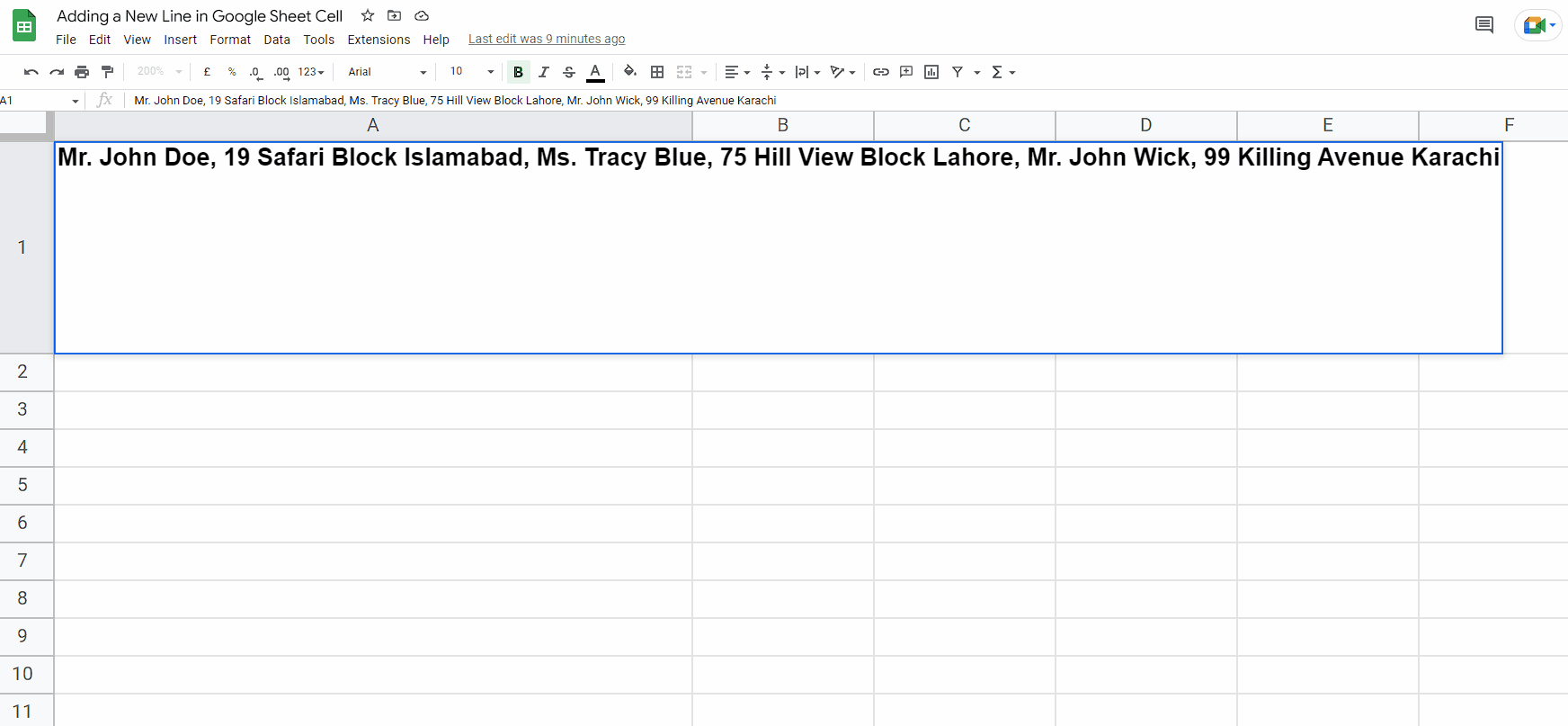Viewport: 1568px width, 726px height.
Task: Open the Insert menu
Action: point(180,40)
